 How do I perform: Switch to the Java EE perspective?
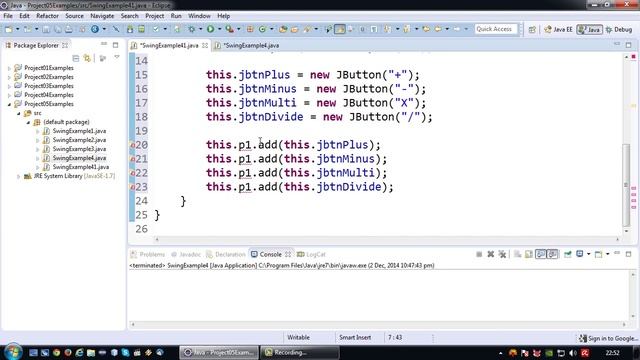coord(558,29)
